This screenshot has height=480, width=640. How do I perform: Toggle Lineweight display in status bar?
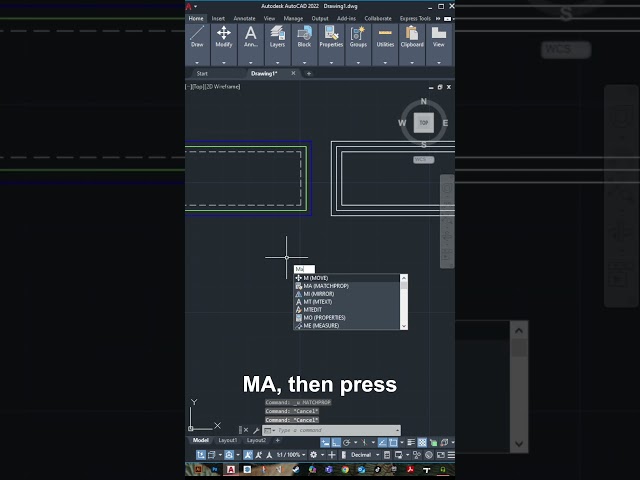411,442
